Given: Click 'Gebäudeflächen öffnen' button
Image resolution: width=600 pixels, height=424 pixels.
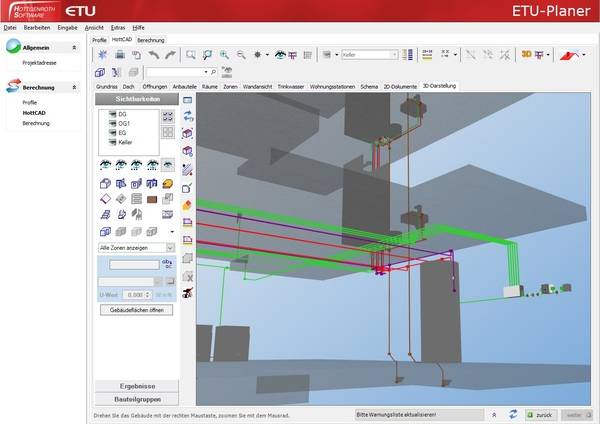Looking at the screenshot, I should [x=135, y=310].
